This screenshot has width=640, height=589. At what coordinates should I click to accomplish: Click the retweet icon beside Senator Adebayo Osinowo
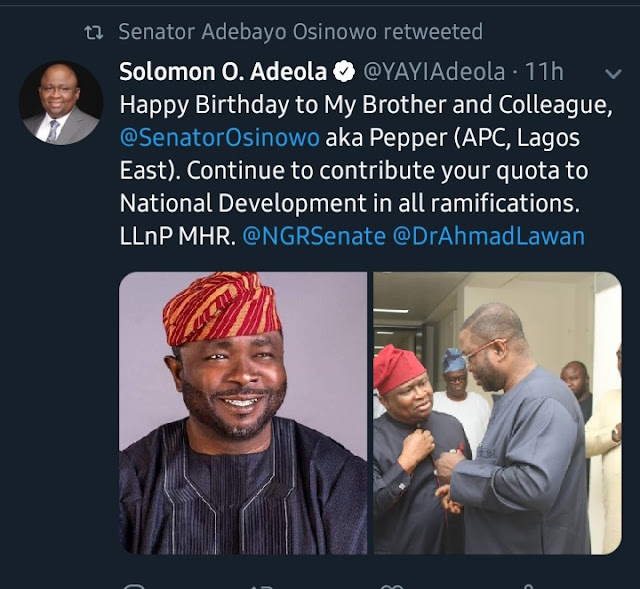pos(94,32)
